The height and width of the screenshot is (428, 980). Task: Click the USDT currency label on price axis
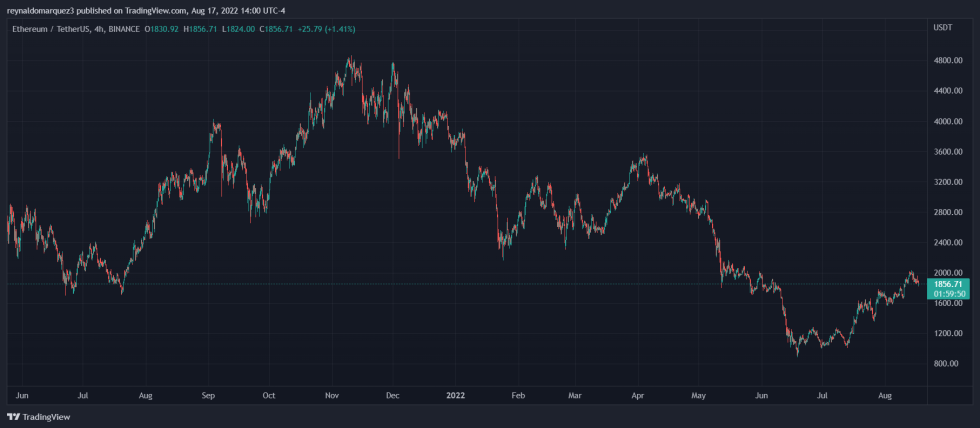(942, 29)
